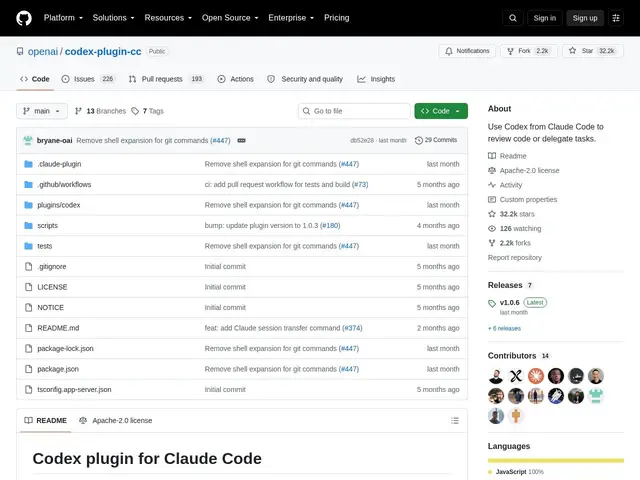Viewport: 640px width, 480px height.
Task: Expand the commit message ellipsis icon
Action: coord(241,140)
